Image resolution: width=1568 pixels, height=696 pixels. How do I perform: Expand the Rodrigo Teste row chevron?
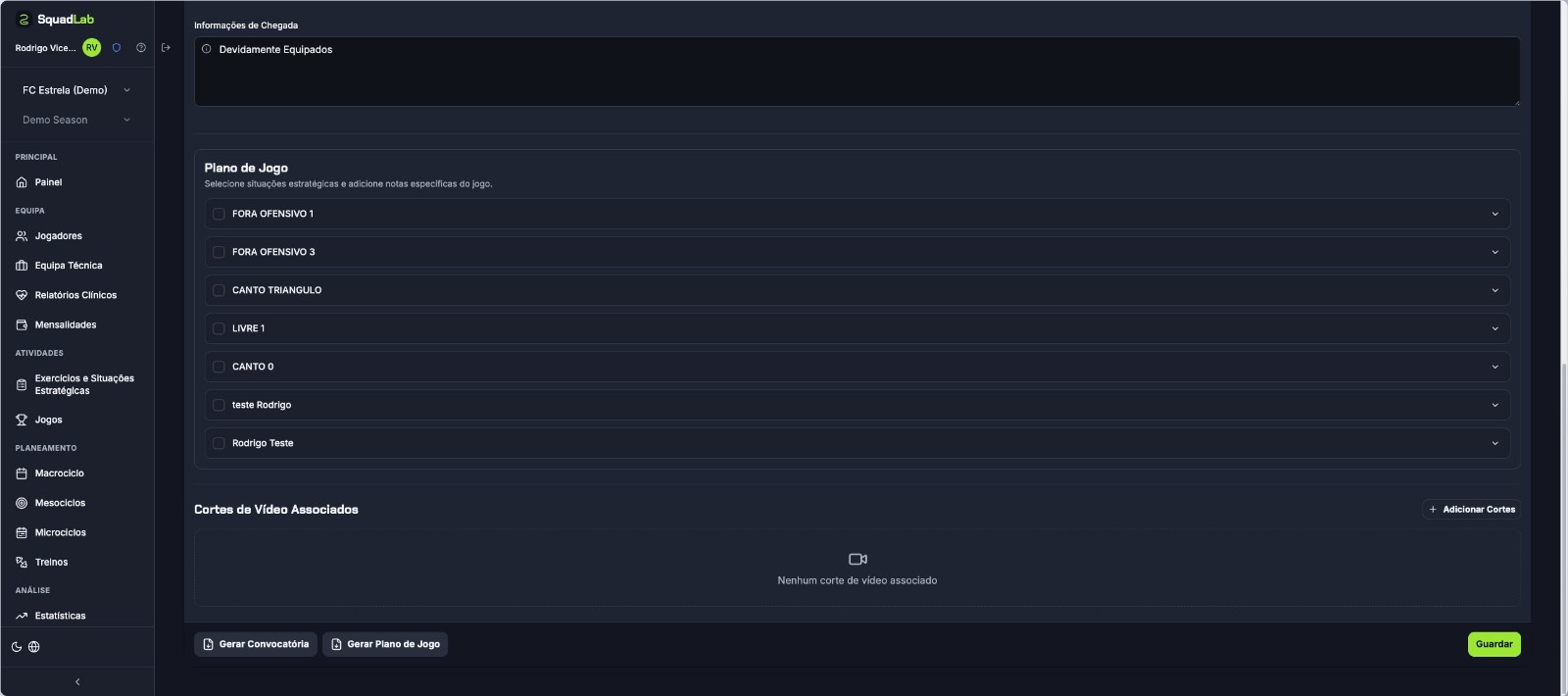coord(1494,443)
